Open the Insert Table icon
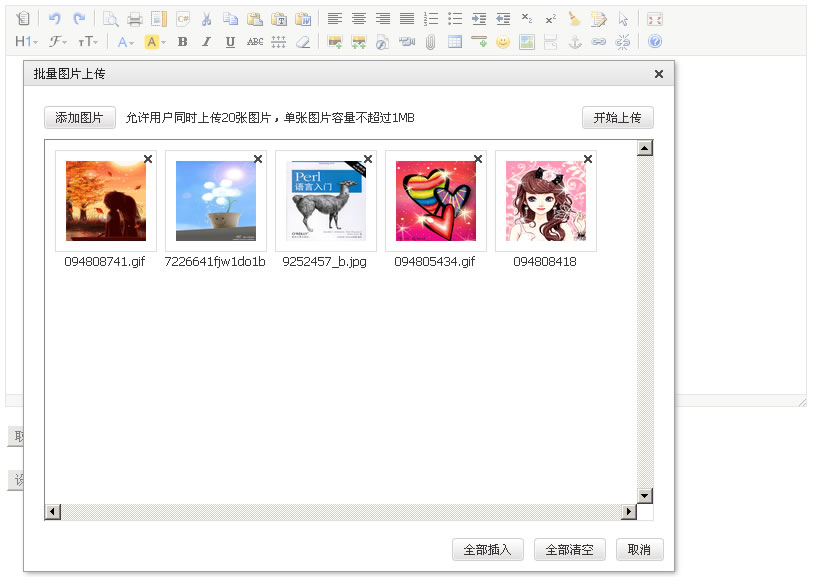 (454, 41)
